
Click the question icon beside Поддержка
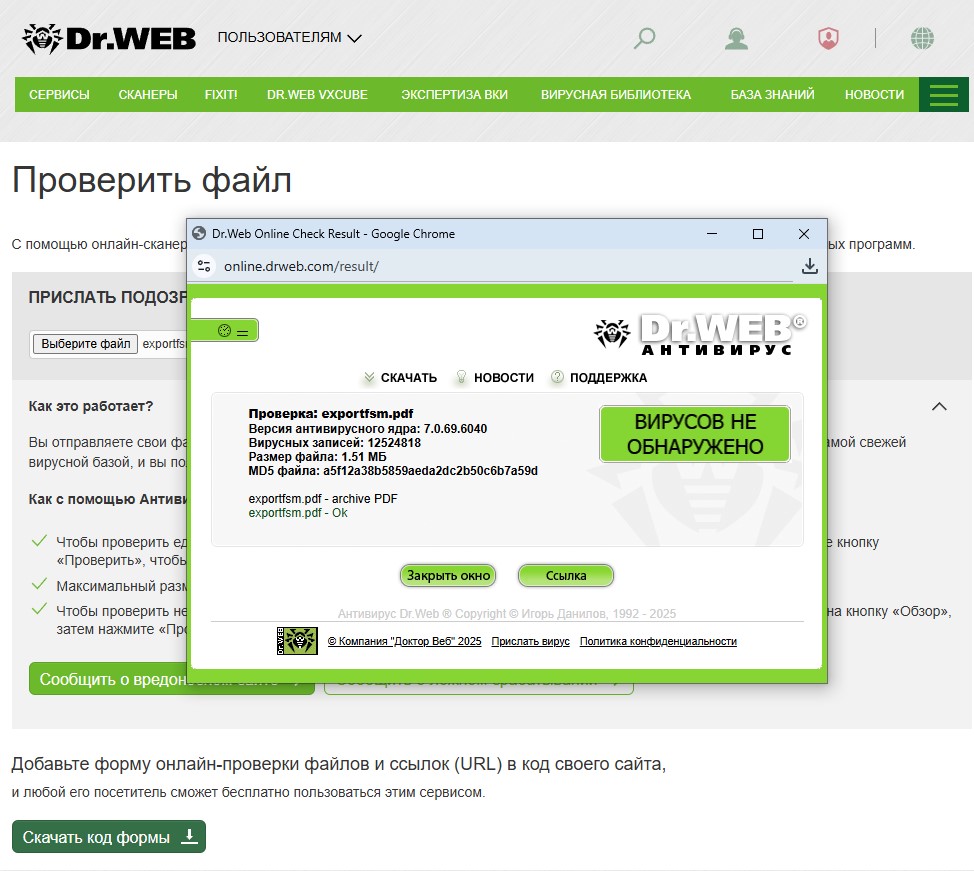point(557,377)
